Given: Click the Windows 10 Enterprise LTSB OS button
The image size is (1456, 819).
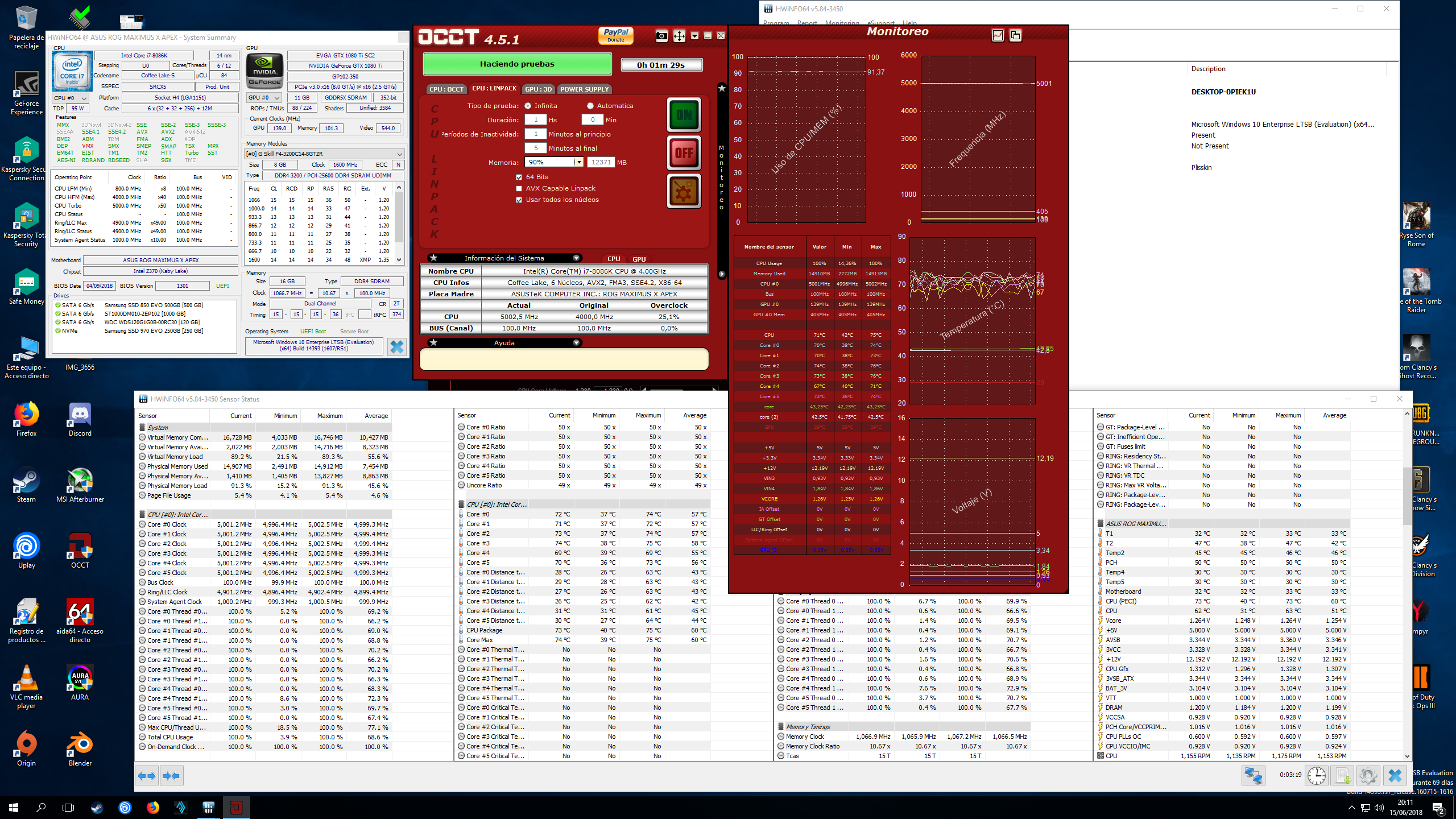Looking at the screenshot, I should [313, 346].
